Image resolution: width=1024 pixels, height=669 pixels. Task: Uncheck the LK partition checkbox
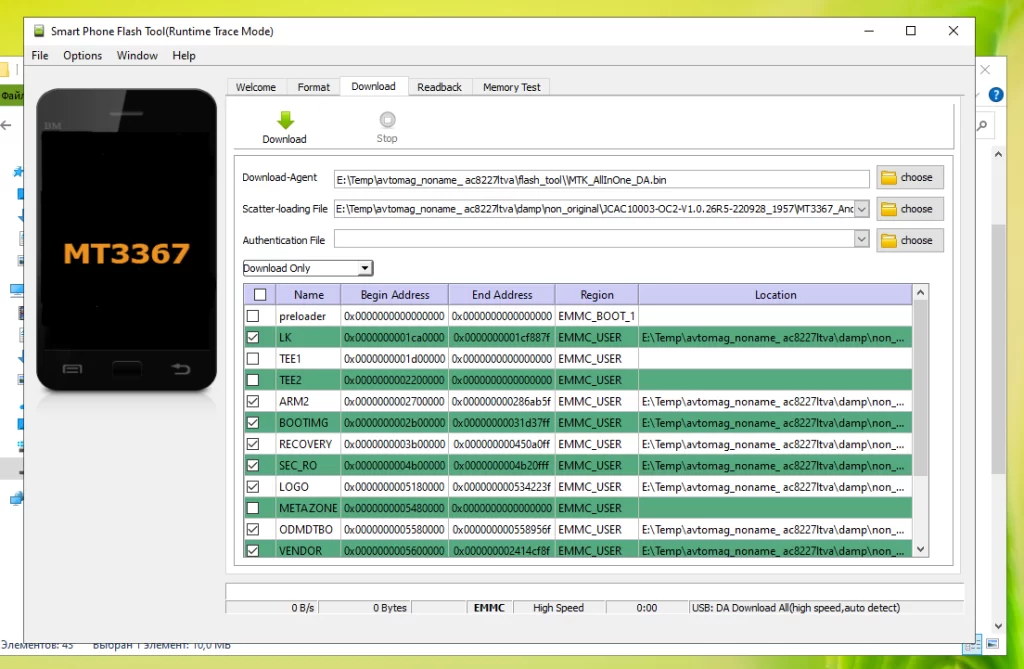(x=253, y=337)
